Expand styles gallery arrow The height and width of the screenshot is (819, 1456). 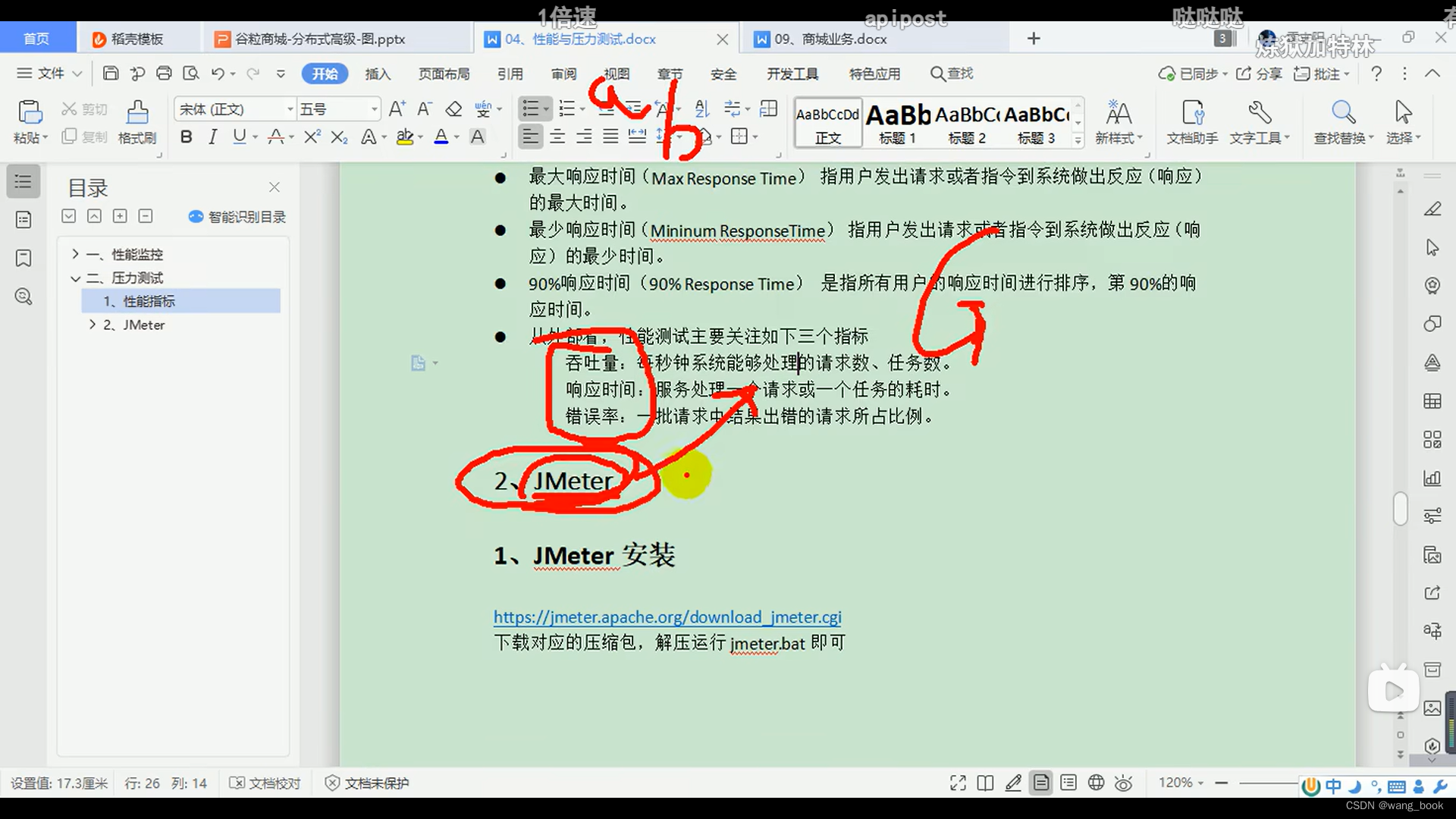tap(1078, 140)
